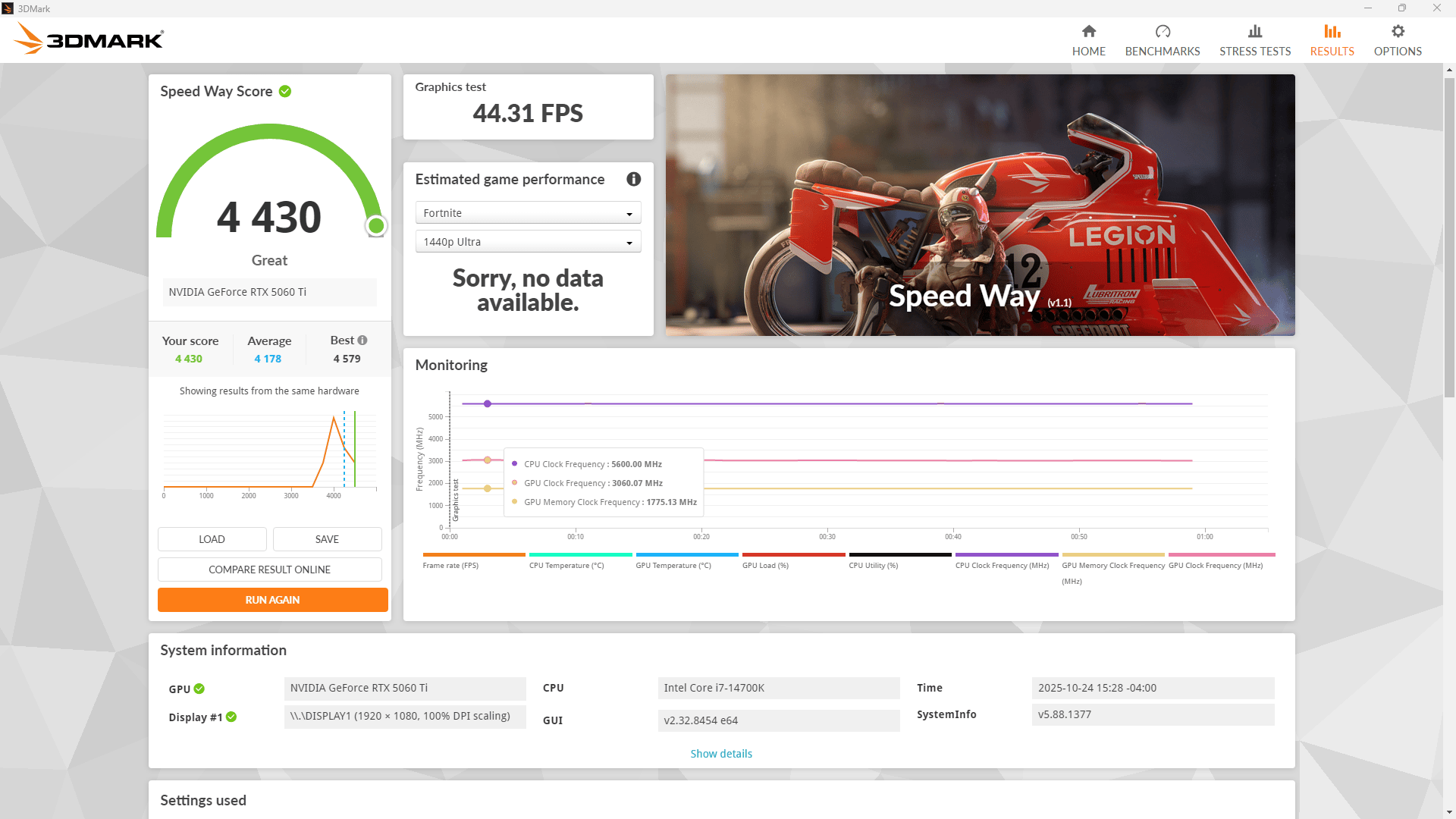The width and height of the screenshot is (1456, 819).
Task: Open Benchmarks gauge icon
Action: 1163,31
